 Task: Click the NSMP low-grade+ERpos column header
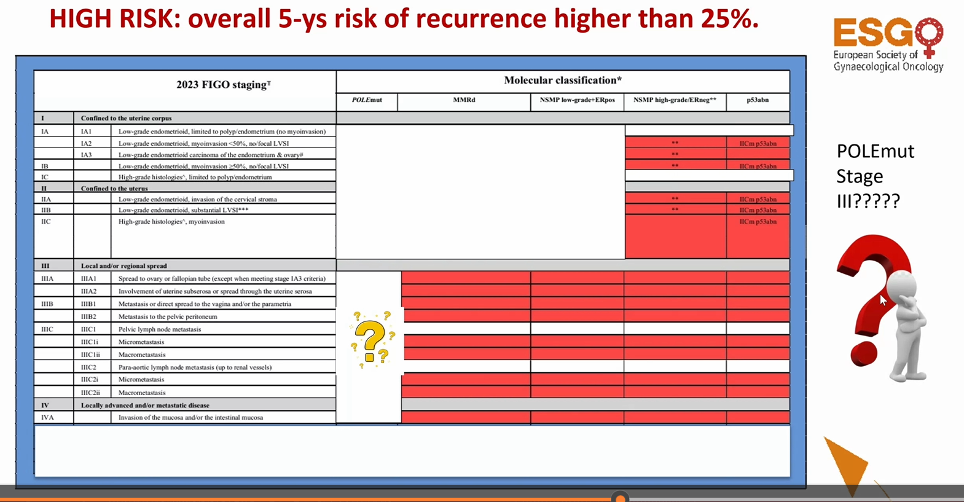577,100
